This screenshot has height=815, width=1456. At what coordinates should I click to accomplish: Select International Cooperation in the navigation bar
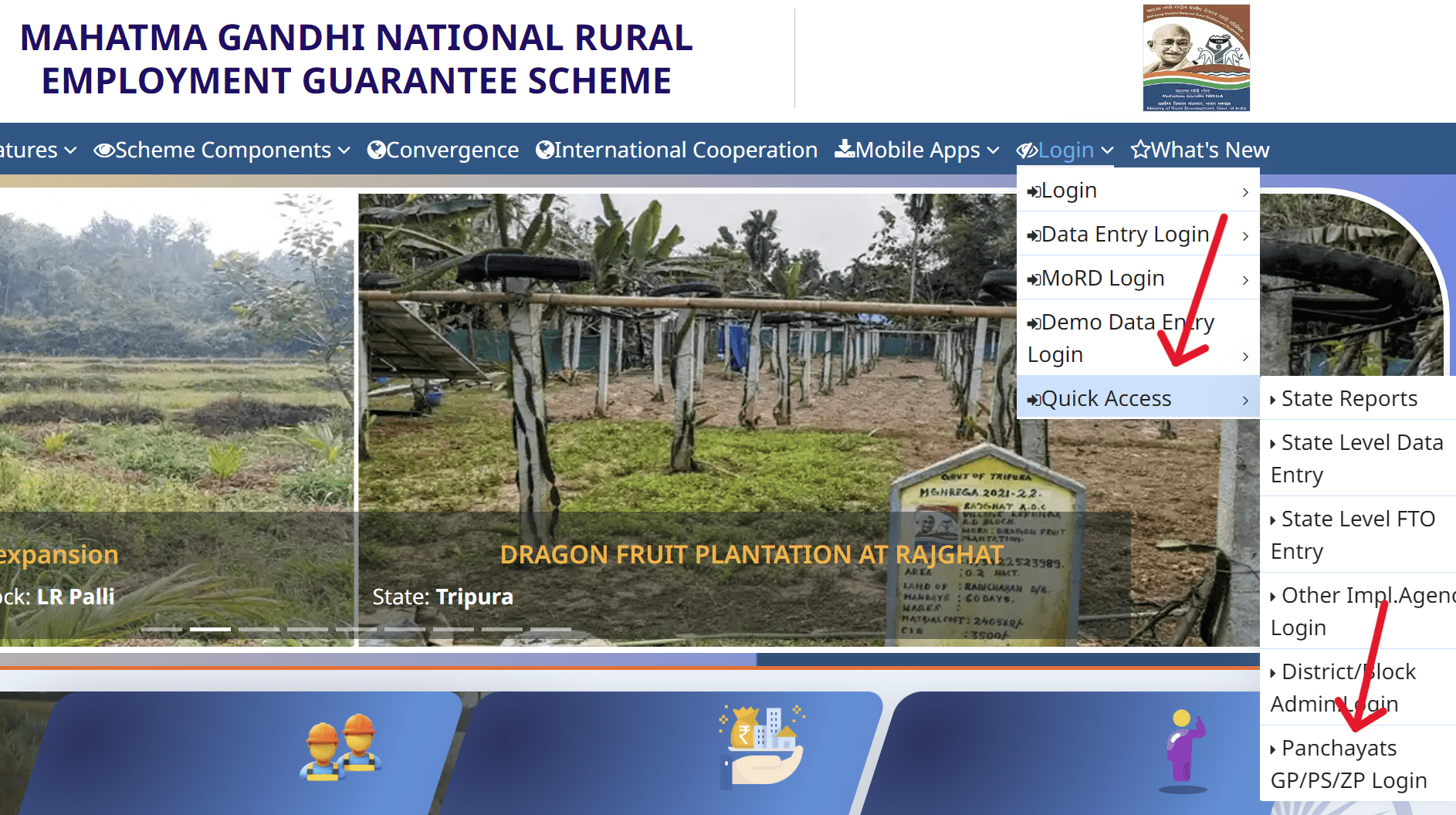(x=676, y=150)
